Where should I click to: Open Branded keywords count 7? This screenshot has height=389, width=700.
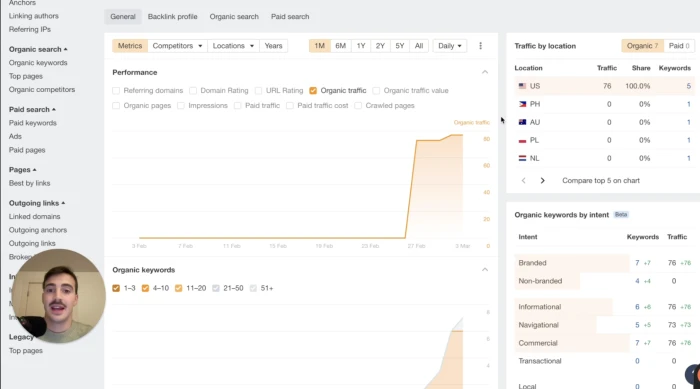[637, 263]
